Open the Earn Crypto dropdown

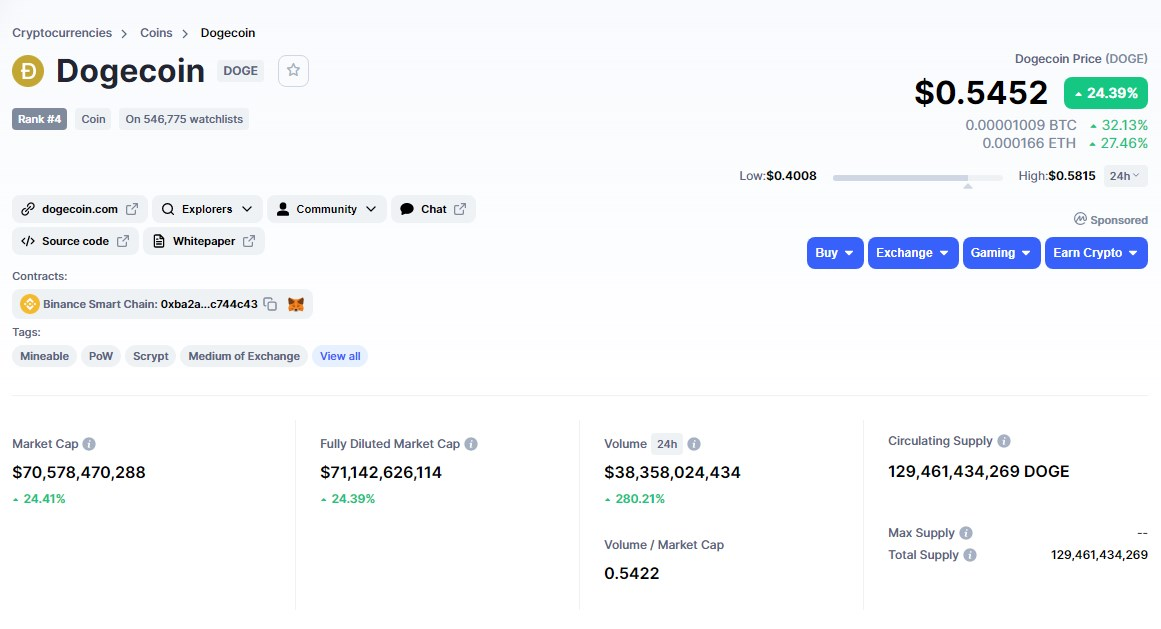(x=1097, y=253)
